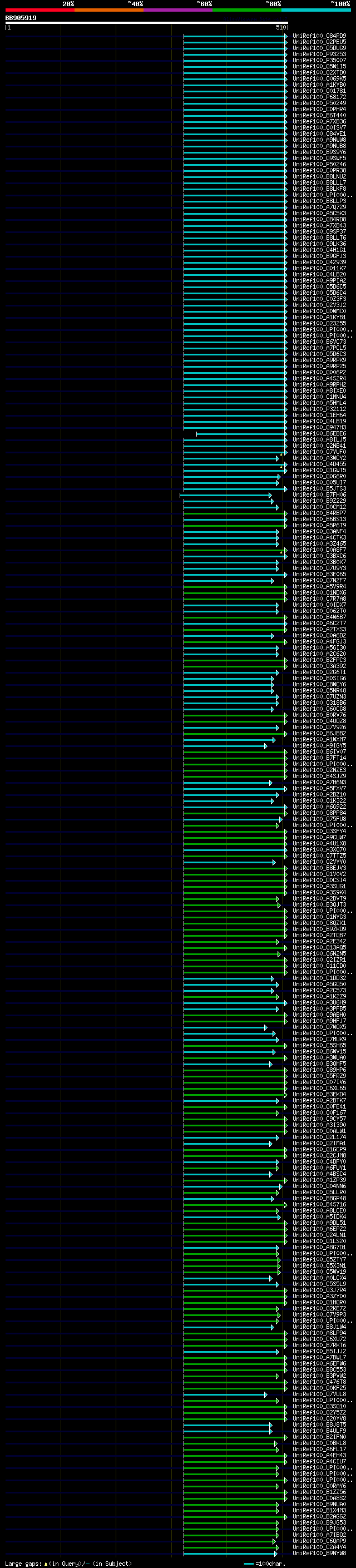Click the UniRef100_B2IFN0 label
Viewport: 356px width, 1568px height.
[319, 1437]
